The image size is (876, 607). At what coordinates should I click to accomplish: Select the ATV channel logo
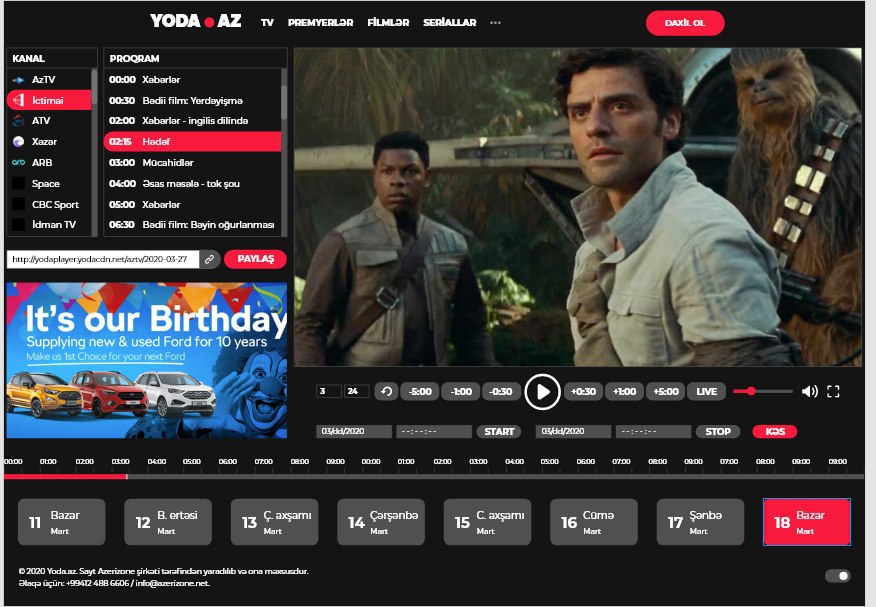[18, 121]
